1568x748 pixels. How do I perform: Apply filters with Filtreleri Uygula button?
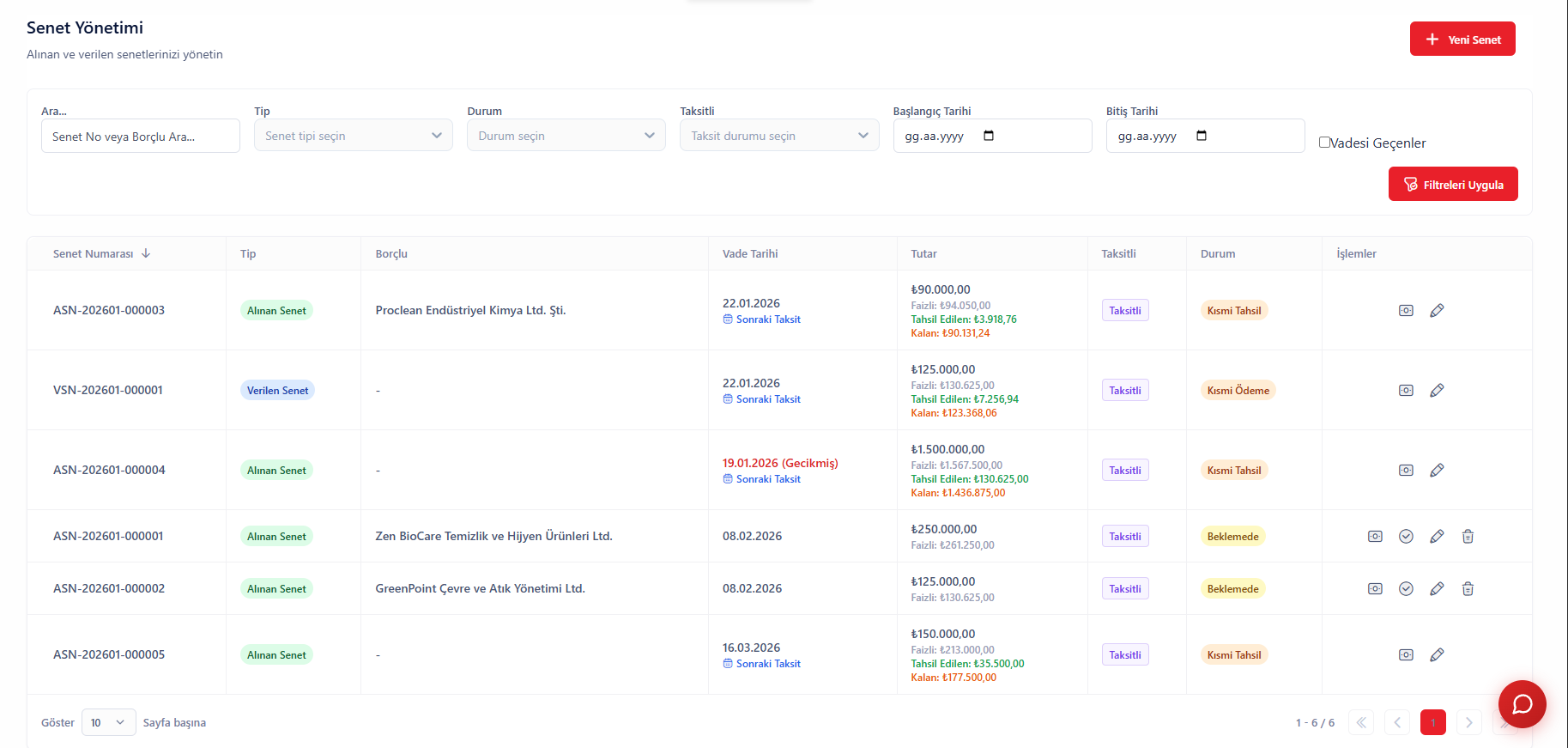point(1452,185)
